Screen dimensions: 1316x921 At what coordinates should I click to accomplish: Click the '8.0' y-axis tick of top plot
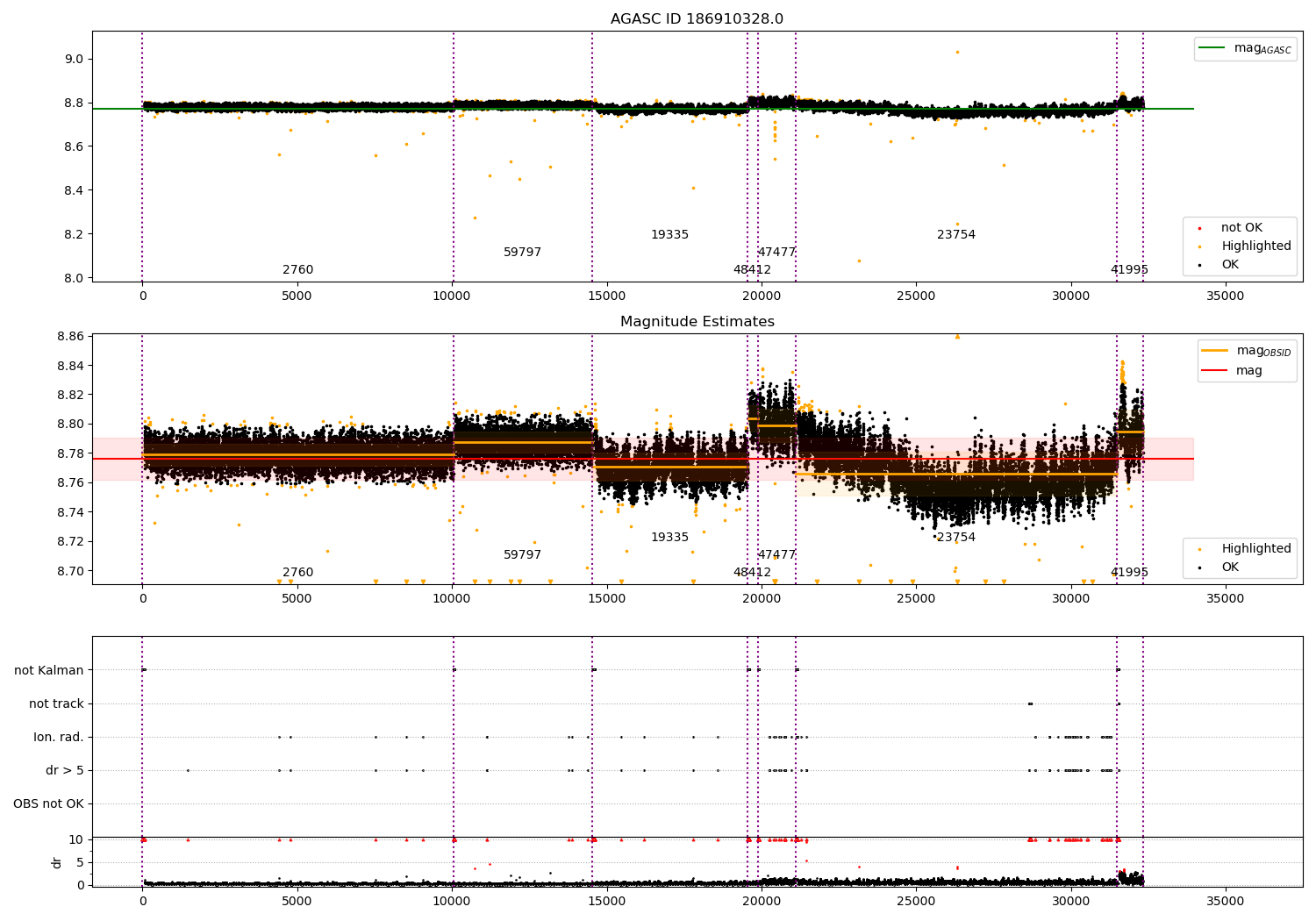(x=73, y=278)
